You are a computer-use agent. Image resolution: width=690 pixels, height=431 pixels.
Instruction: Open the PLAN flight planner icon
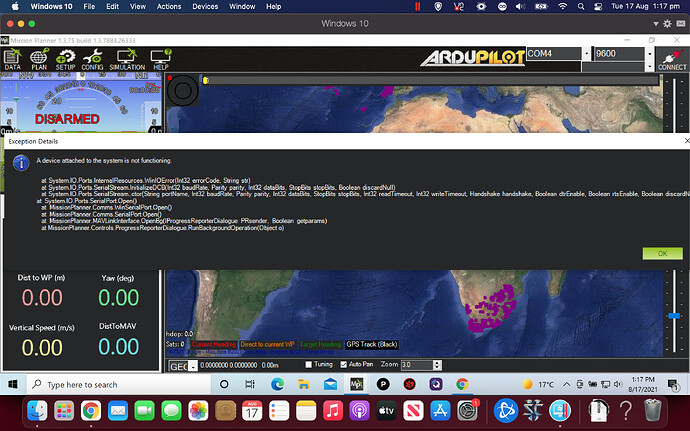pyautogui.click(x=39, y=59)
